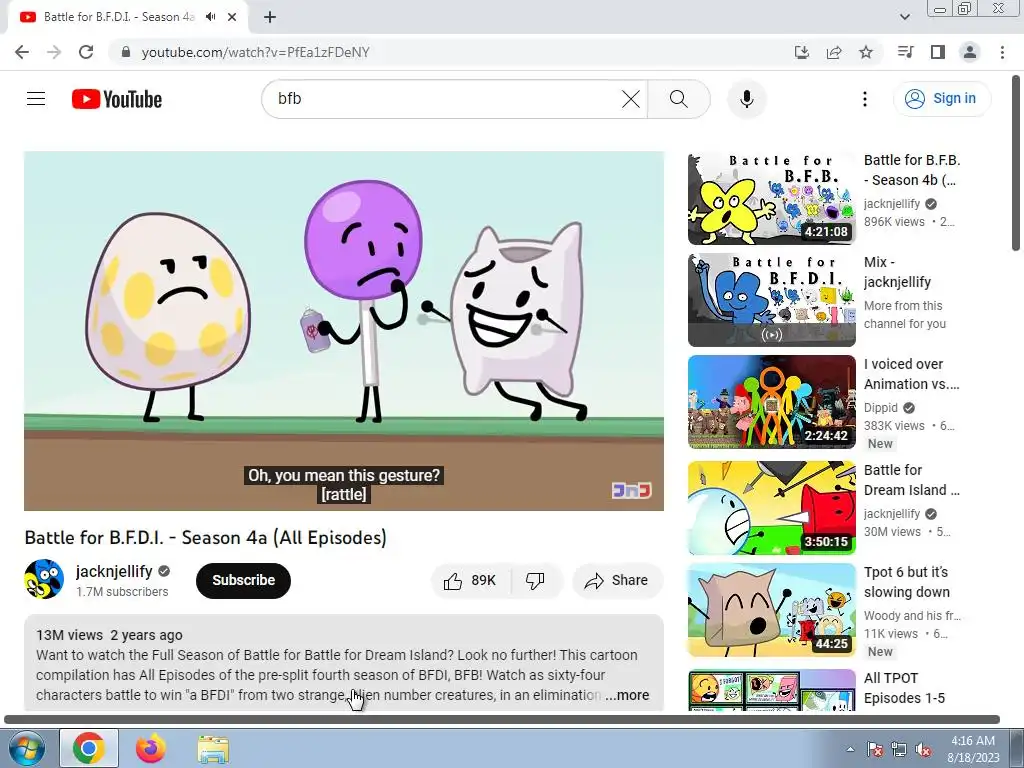This screenshot has height=768, width=1024.
Task: Go forward with browser forward arrow
Action: [x=54, y=52]
